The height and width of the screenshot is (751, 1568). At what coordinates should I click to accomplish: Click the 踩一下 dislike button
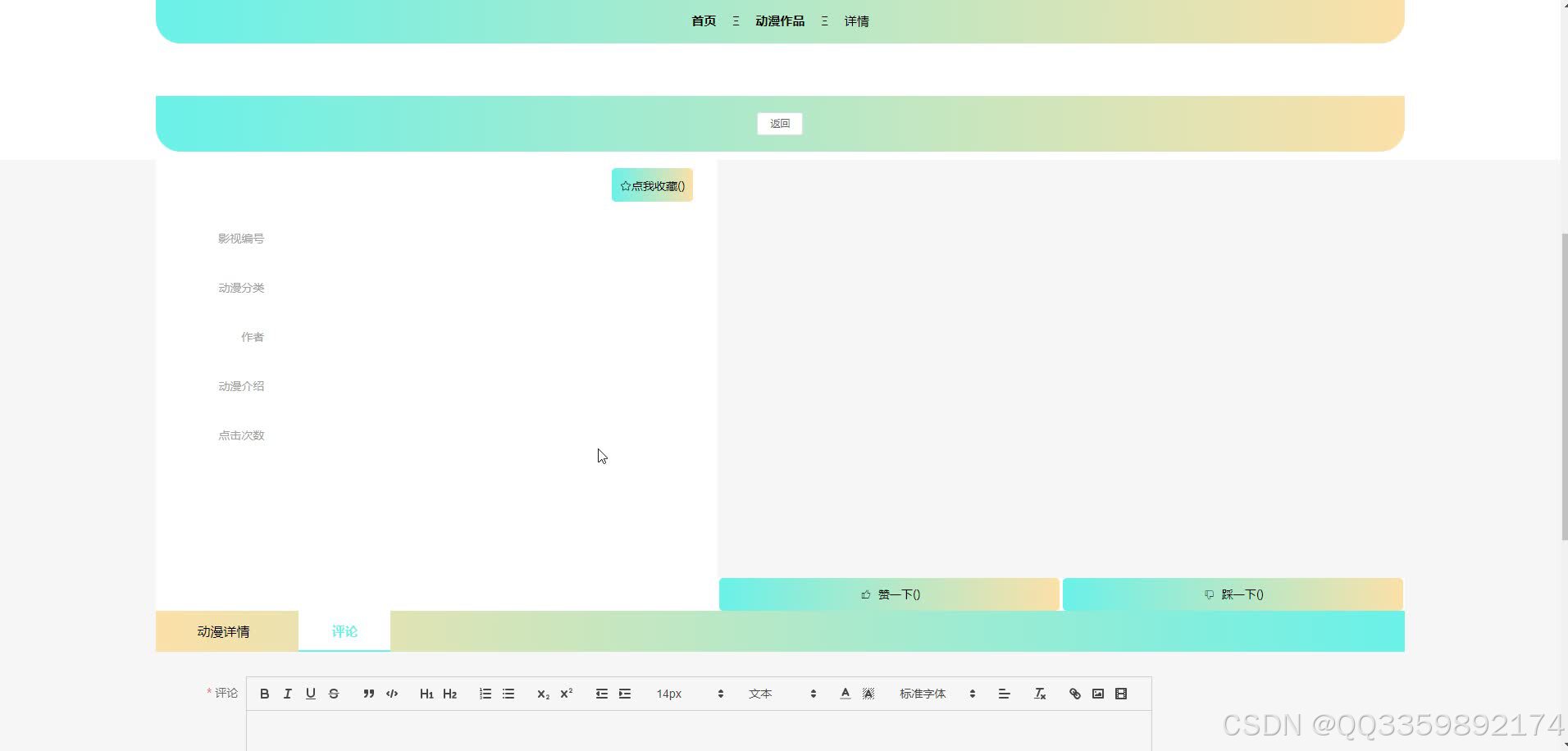1233,594
